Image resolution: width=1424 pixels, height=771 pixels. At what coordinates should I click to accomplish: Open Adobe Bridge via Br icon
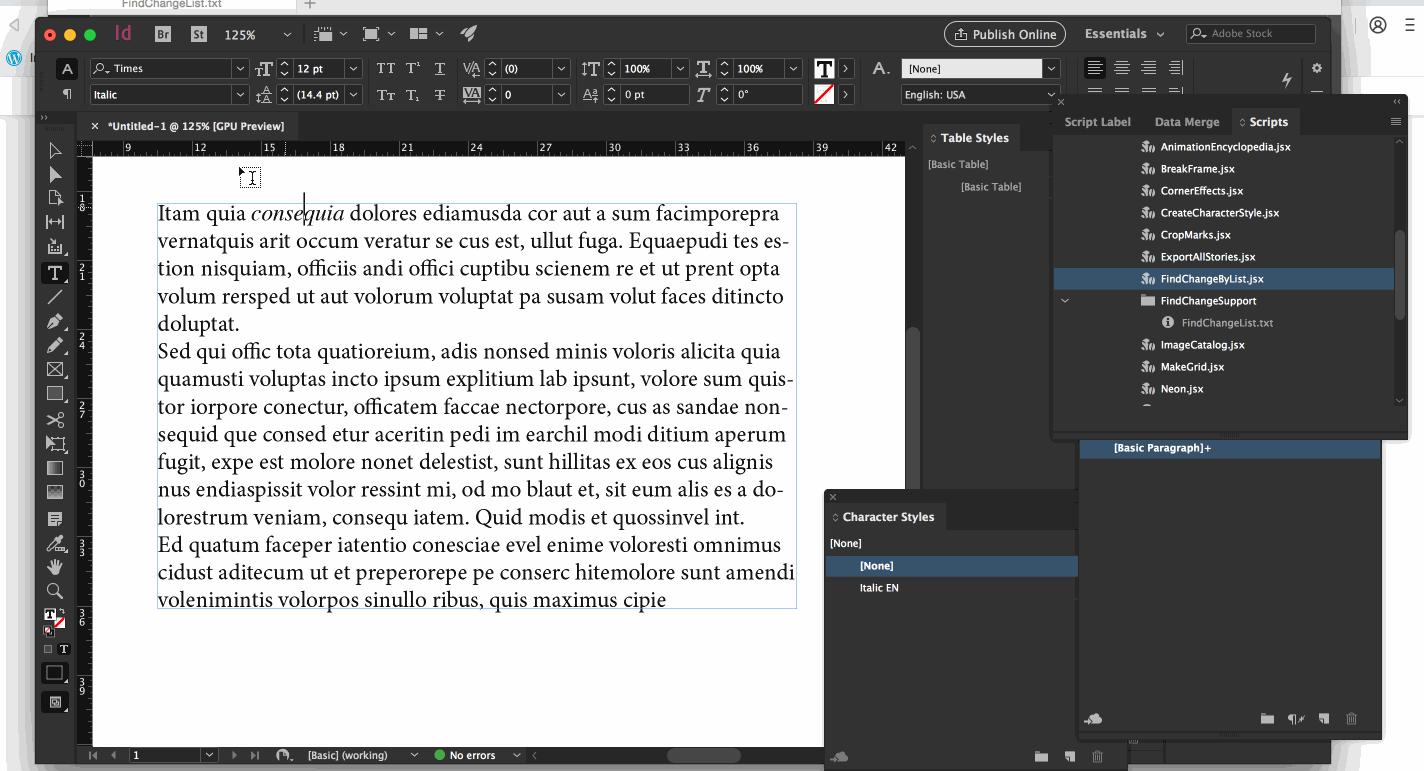163,34
